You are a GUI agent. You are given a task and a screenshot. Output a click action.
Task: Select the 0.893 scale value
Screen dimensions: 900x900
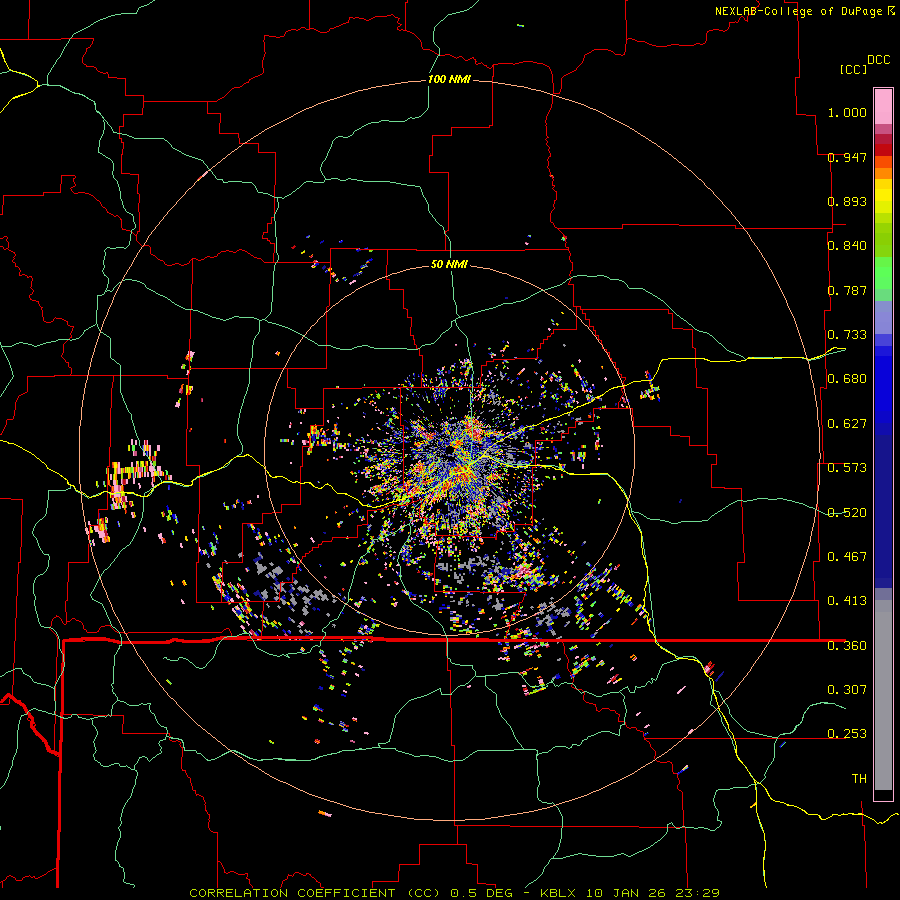pyautogui.click(x=847, y=201)
